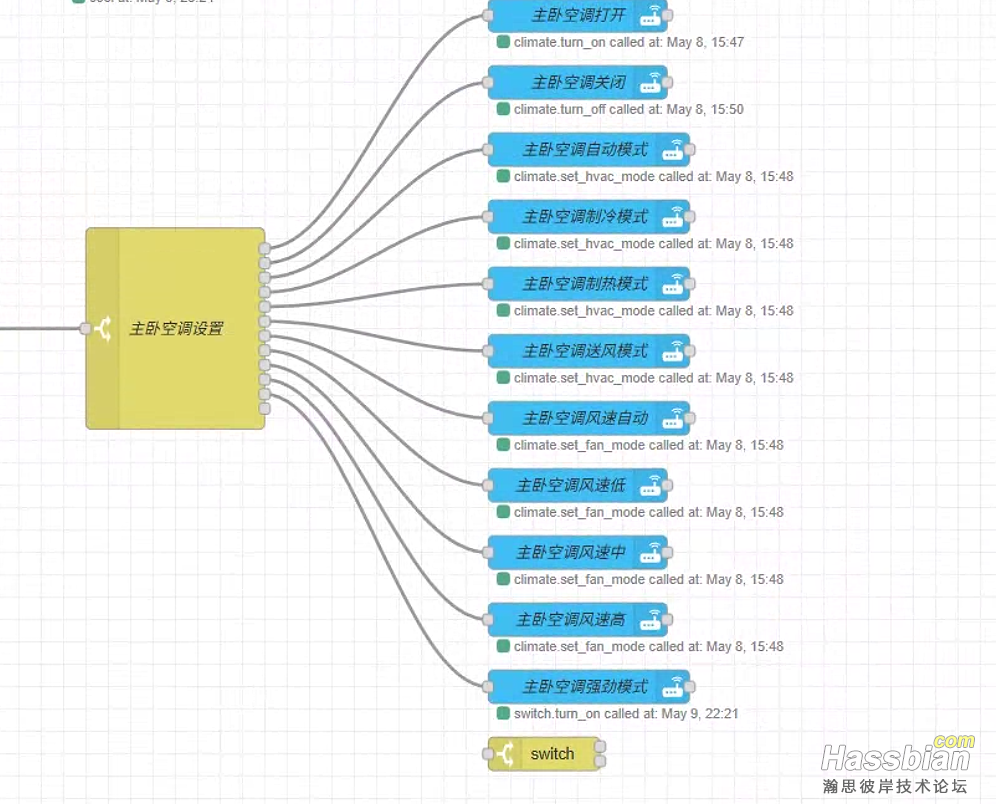996x804 pixels.
Task: Select the 主卧空调打开 node label
Action: (579, 15)
